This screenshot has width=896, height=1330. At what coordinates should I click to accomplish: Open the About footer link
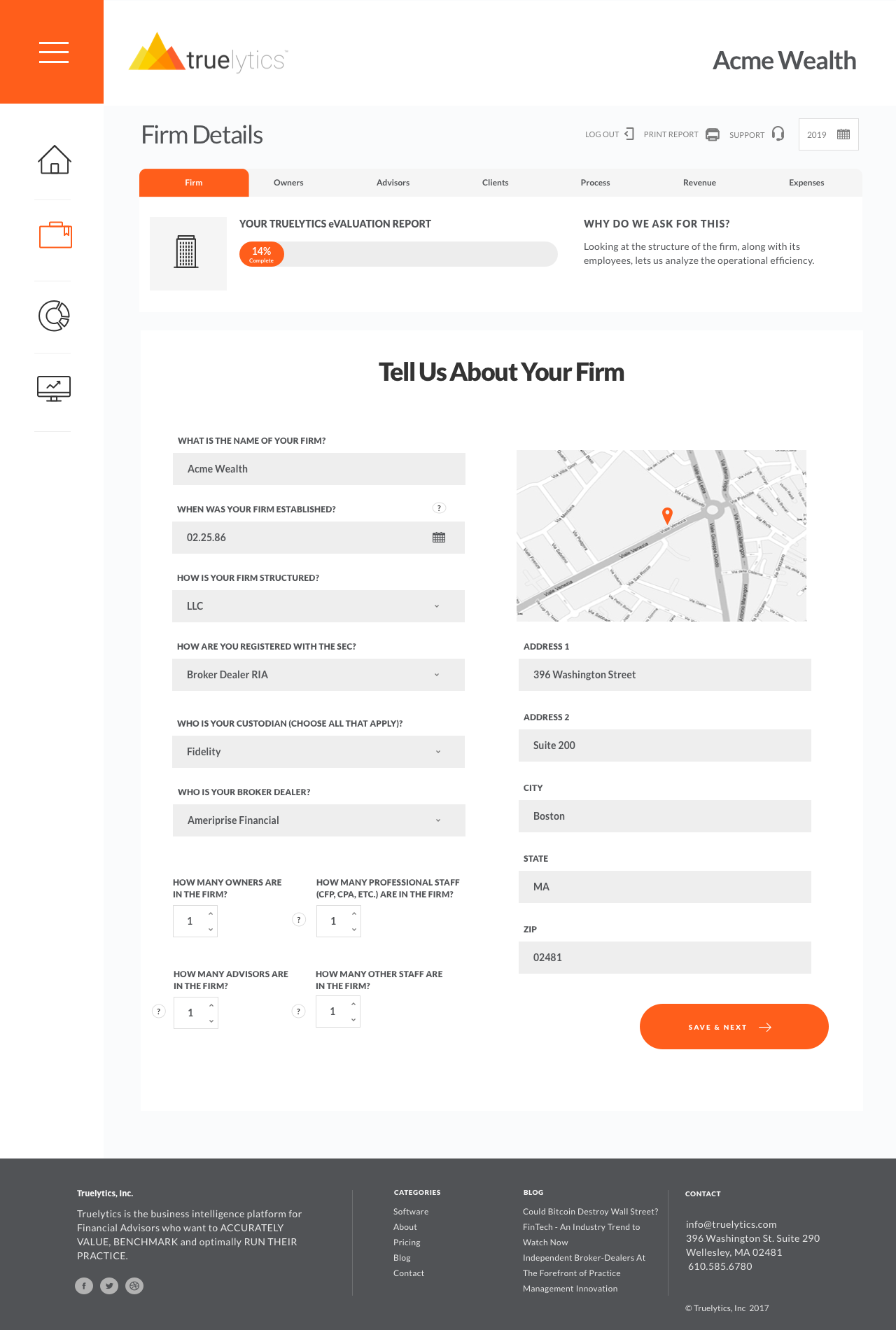point(405,1227)
